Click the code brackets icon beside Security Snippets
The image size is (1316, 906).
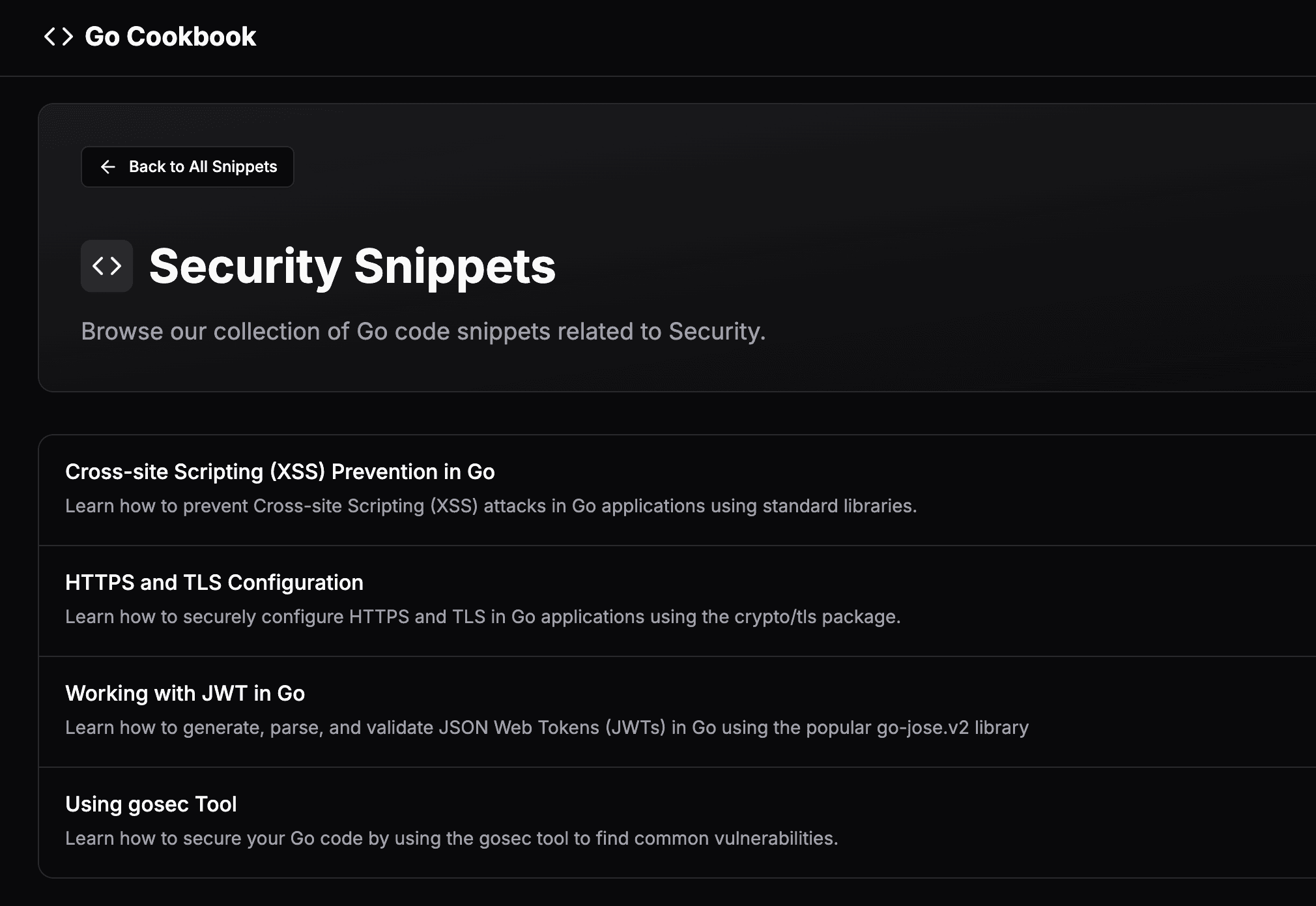(107, 266)
